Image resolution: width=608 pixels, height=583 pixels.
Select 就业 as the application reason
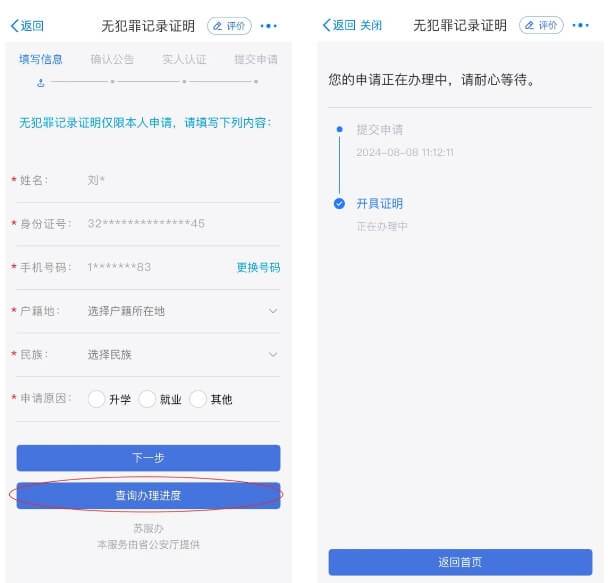coord(147,399)
